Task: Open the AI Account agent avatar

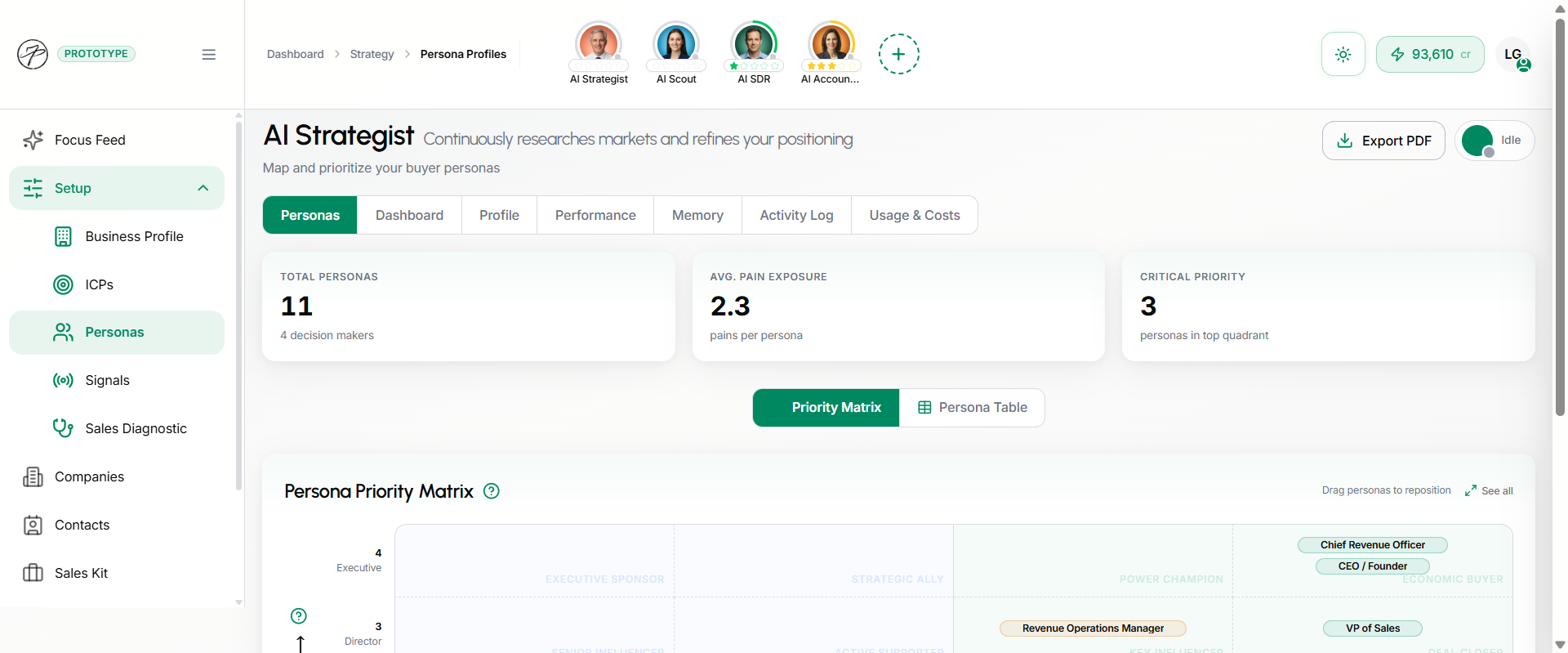Action: point(831,43)
